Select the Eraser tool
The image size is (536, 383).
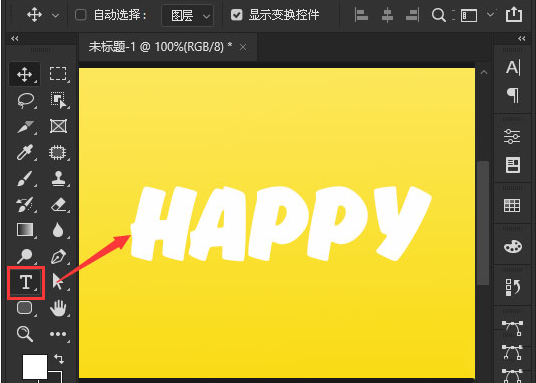[58, 204]
